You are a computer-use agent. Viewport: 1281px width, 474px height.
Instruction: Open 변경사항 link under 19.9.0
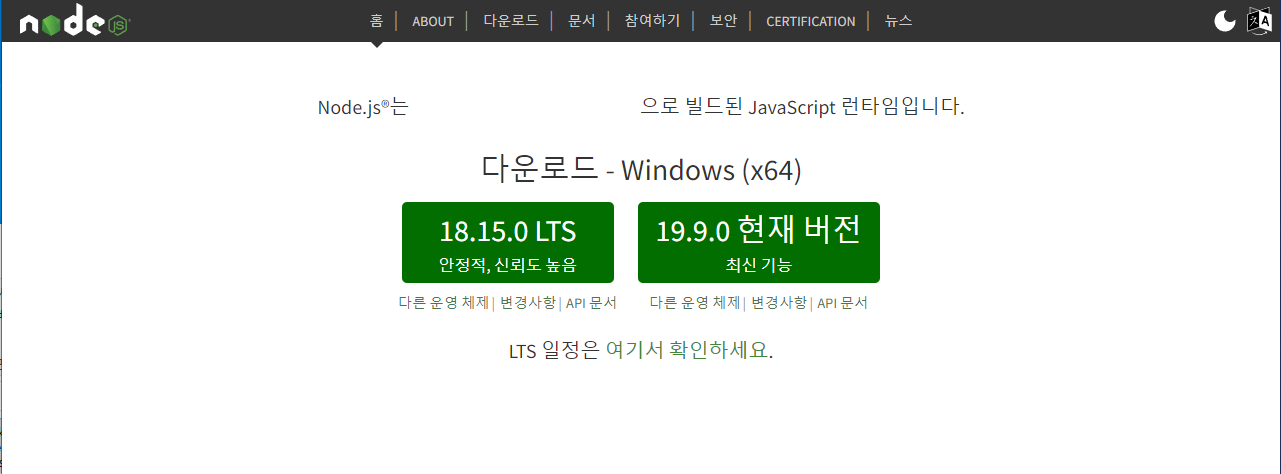pyautogui.click(x=779, y=303)
